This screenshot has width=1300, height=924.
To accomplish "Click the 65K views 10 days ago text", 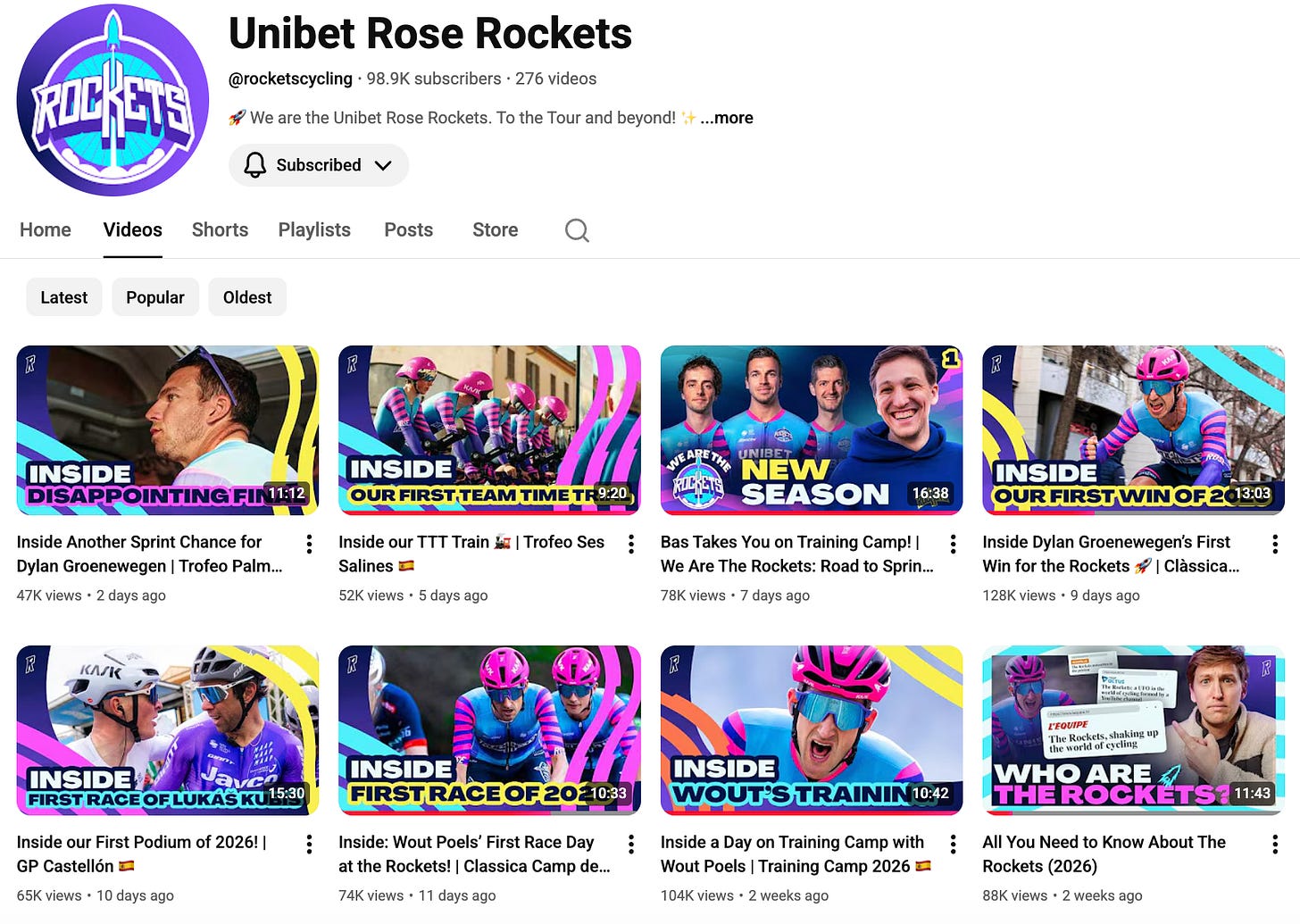I will click(96, 895).
